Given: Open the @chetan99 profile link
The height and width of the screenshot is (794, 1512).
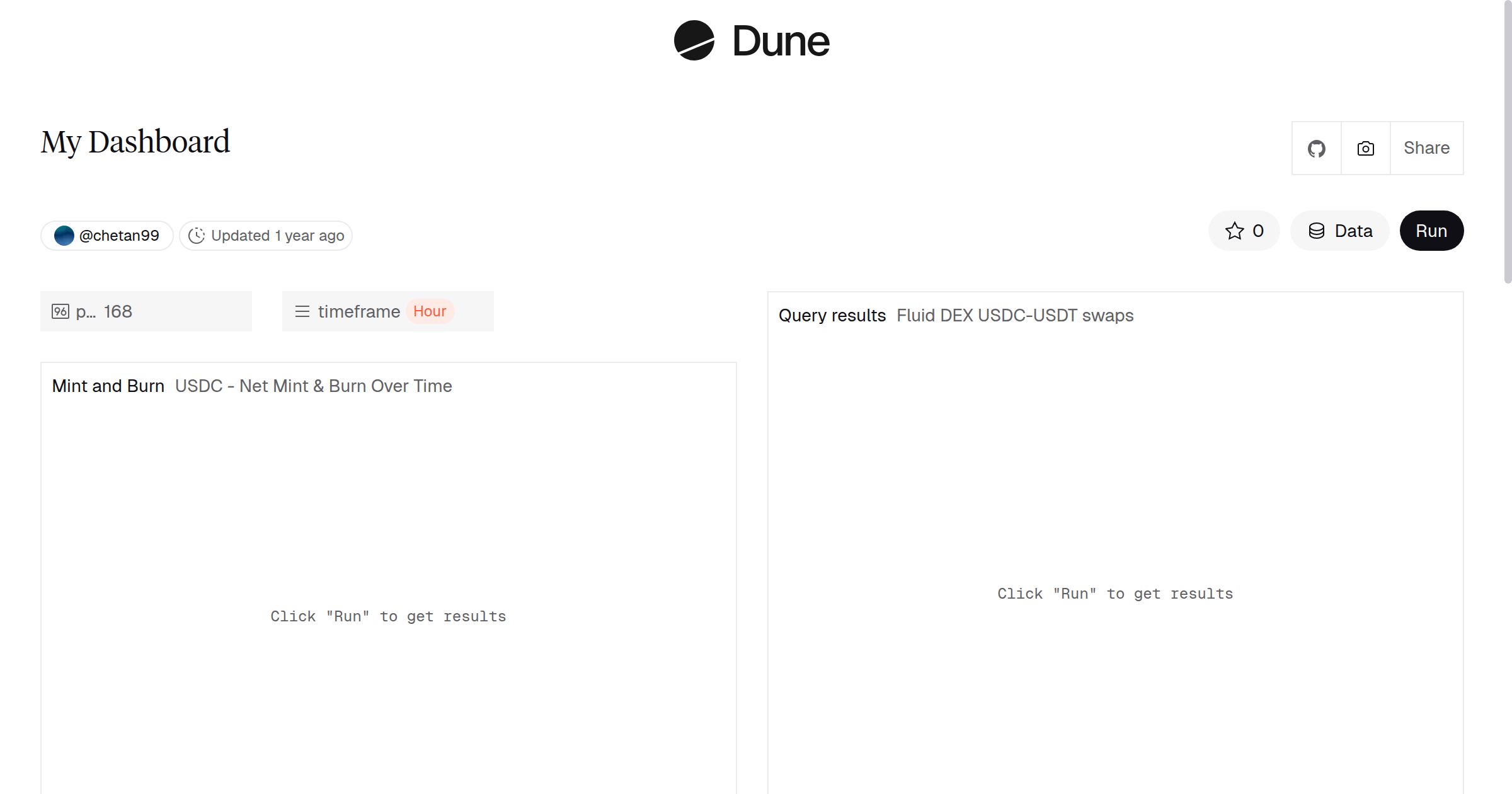Looking at the screenshot, I should [x=119, y=236].
